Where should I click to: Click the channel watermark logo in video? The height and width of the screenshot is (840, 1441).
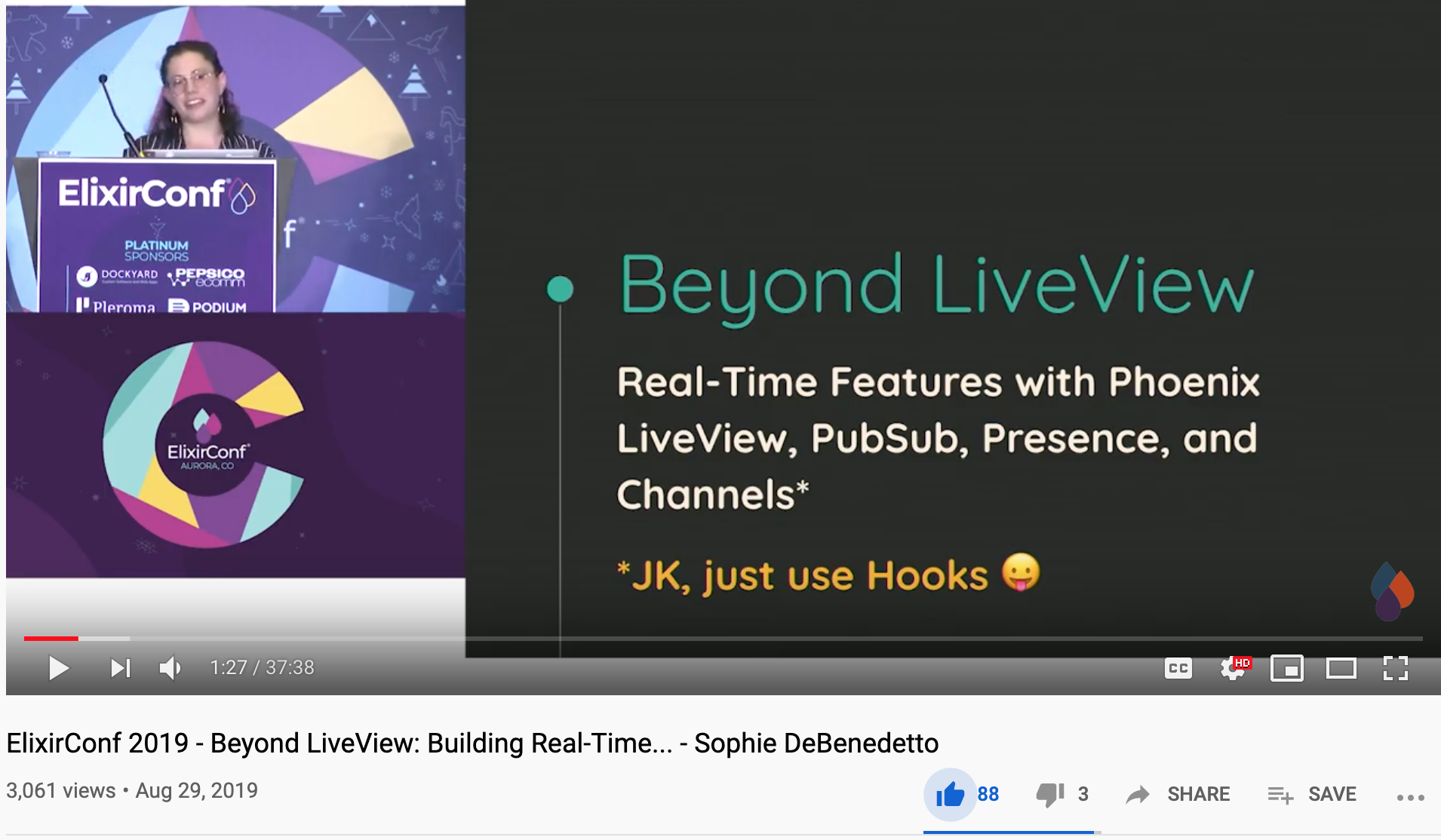coord(1393,591)
